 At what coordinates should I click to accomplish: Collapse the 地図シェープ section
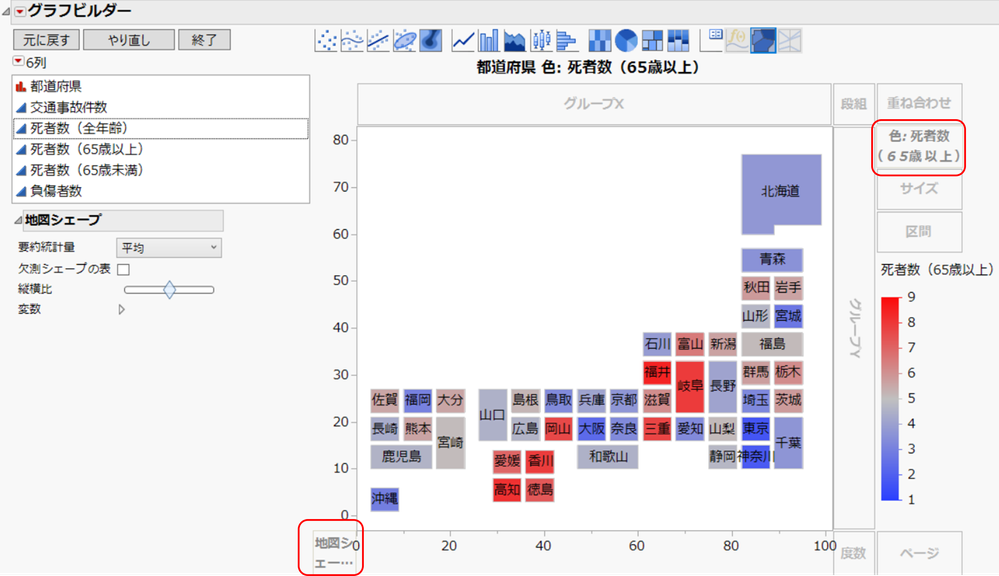point(18,220)
